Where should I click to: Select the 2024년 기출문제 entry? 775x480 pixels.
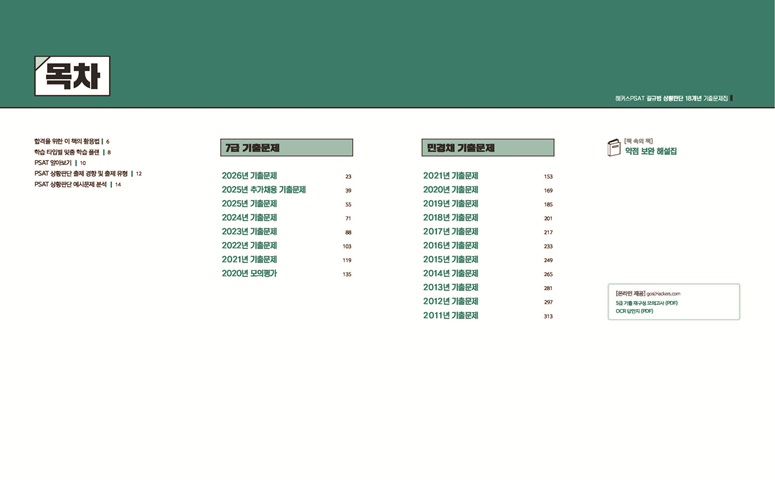click(x=249, y=218)
